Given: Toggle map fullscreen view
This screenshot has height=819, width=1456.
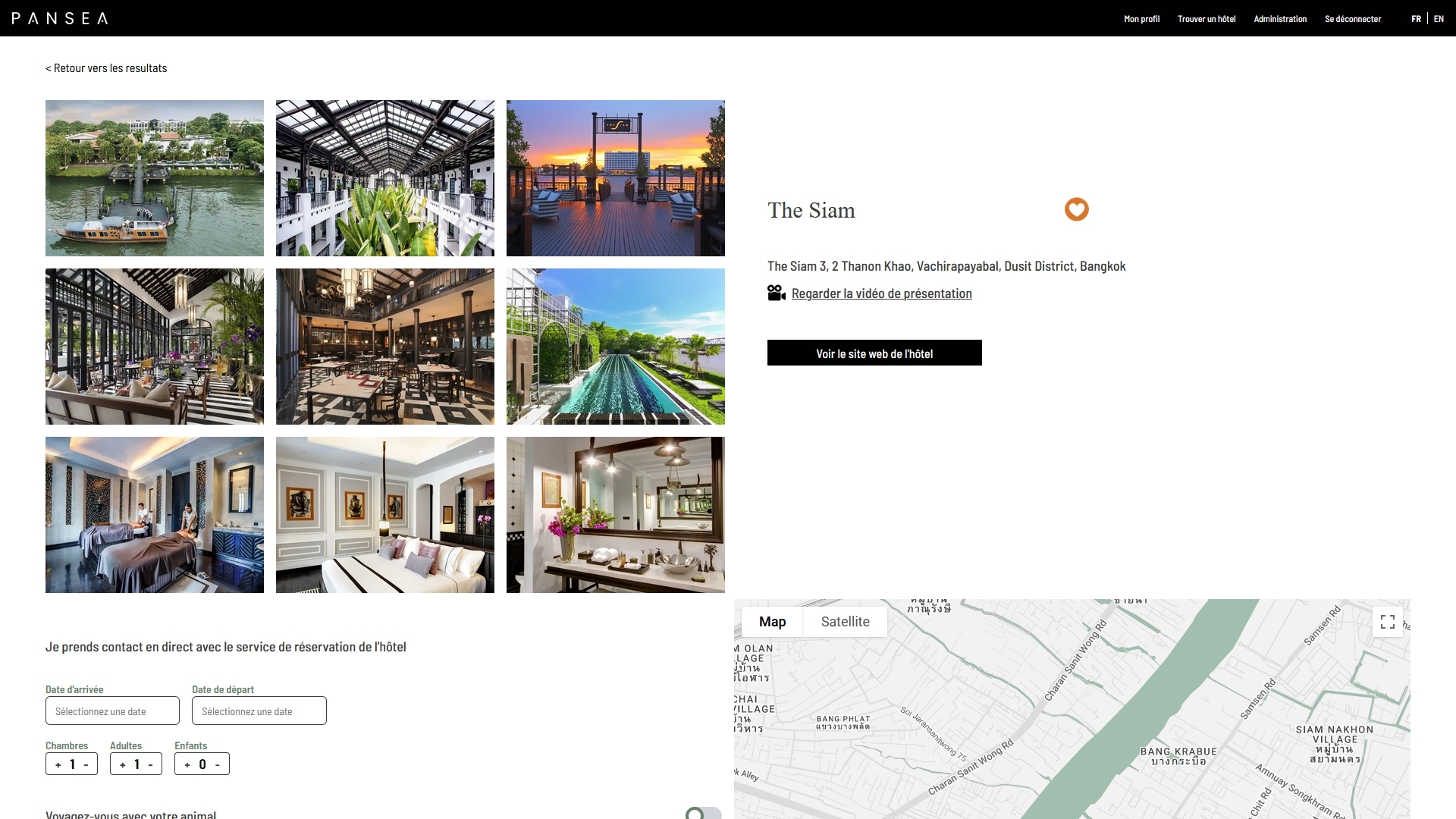Looking at the screenshot, I should click(x=1388, y=622).
